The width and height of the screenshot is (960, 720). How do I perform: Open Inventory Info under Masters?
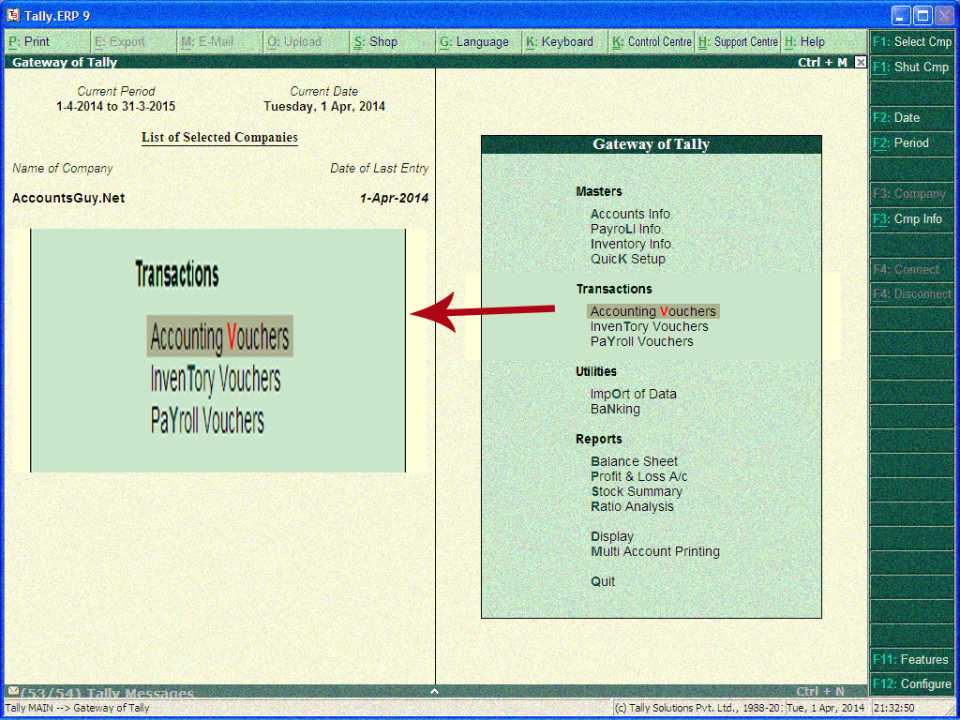pyautogui.click(x=630, y=243)
